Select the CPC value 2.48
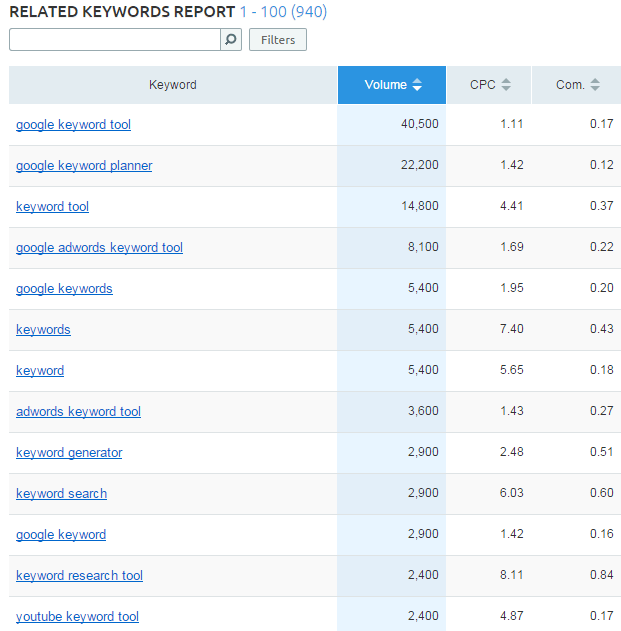Screen dimensions: 621x631 (512, 452)
